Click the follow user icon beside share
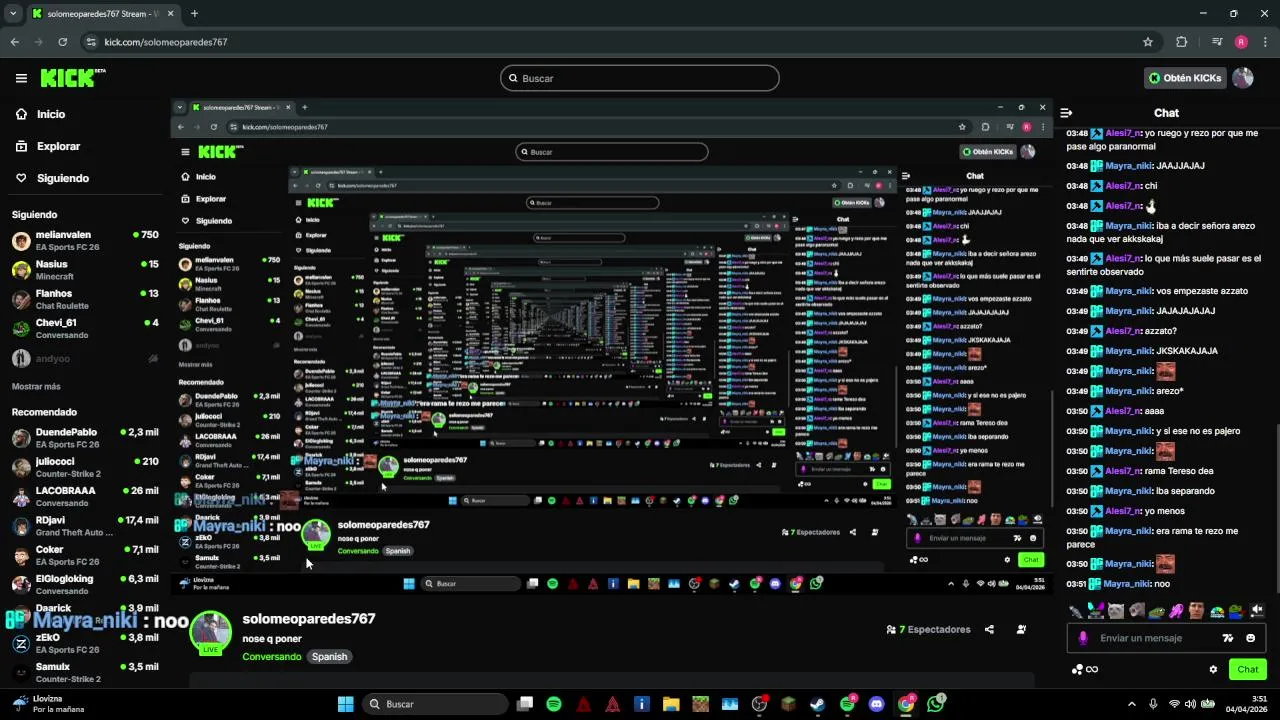Viewport: 1280px width, 720px height. coord(1021,630)
